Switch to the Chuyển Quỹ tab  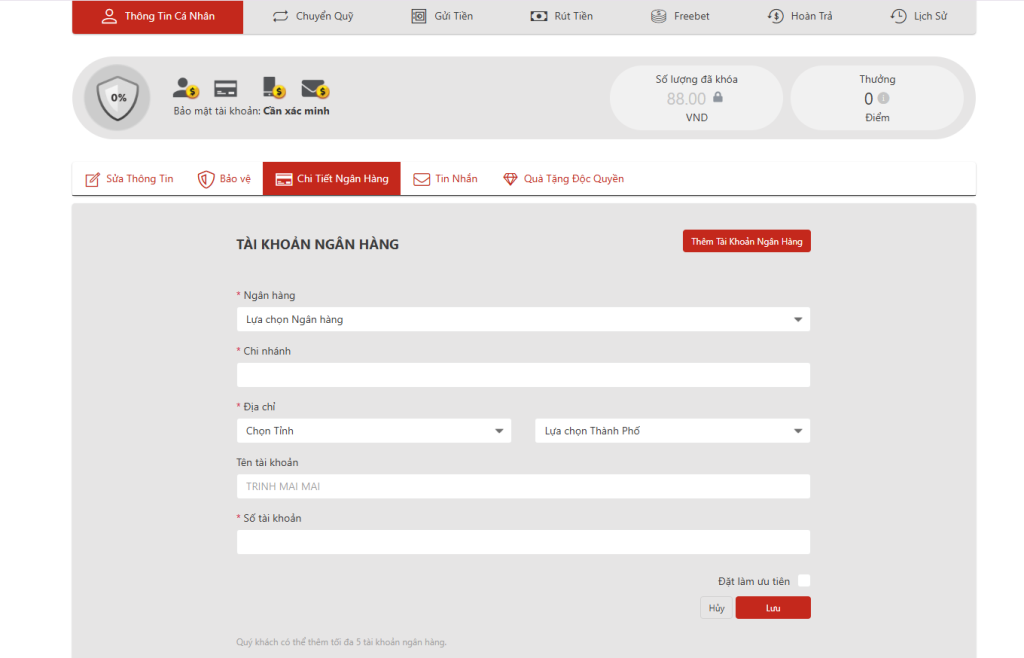point(313,16)
